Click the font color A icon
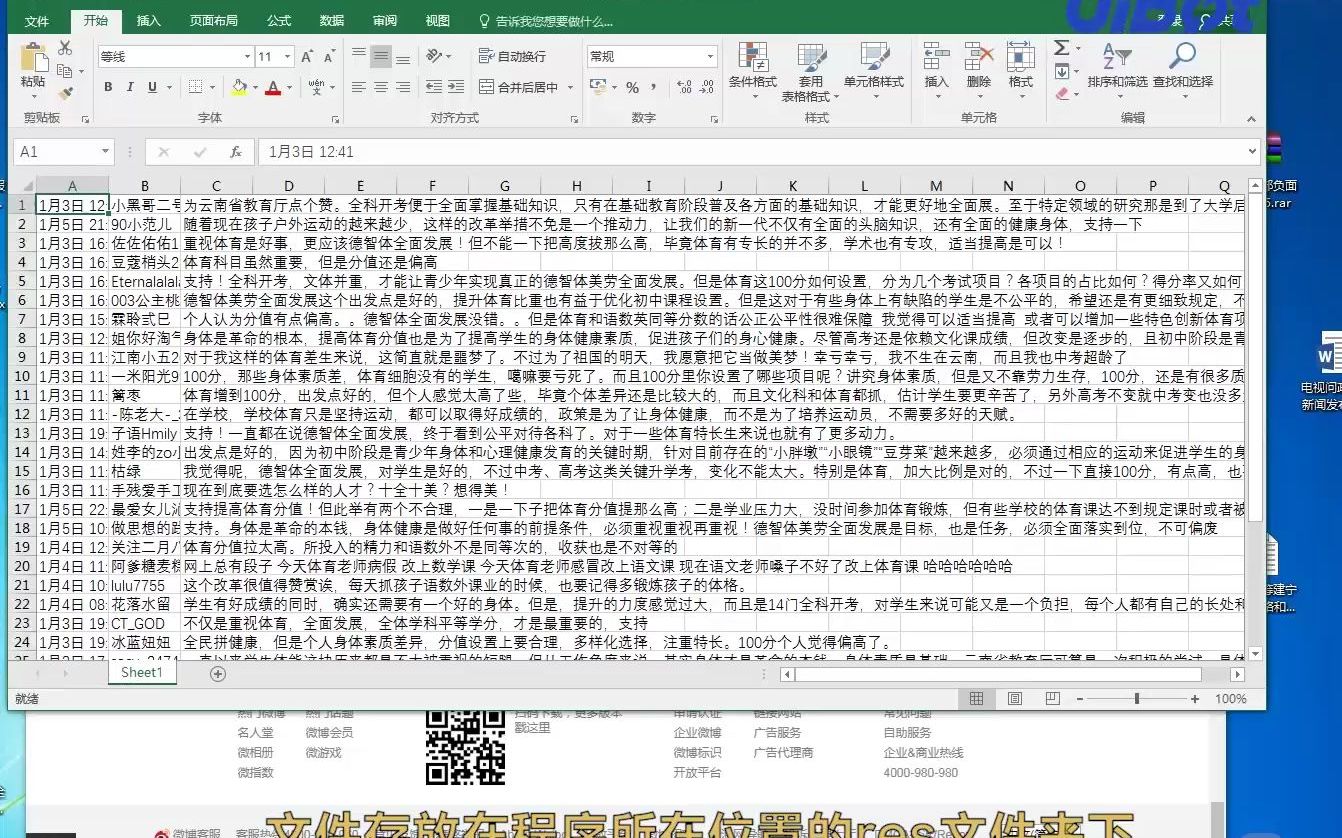 click(272, 88)
